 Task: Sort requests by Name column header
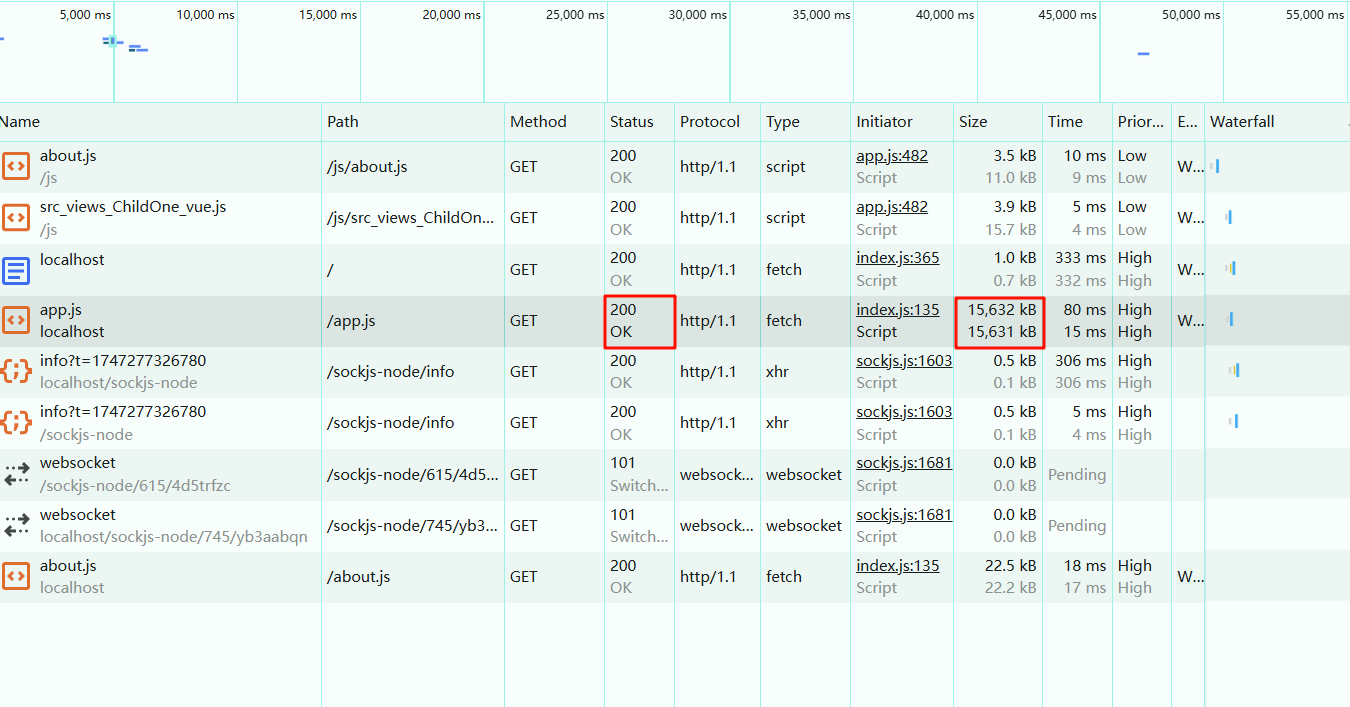coord(20,122)
